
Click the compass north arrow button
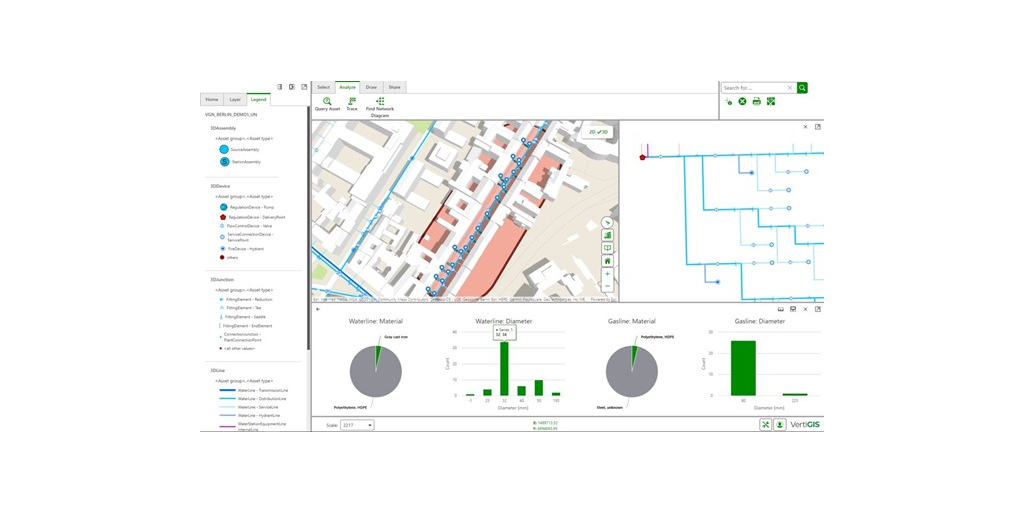point(607,223)
